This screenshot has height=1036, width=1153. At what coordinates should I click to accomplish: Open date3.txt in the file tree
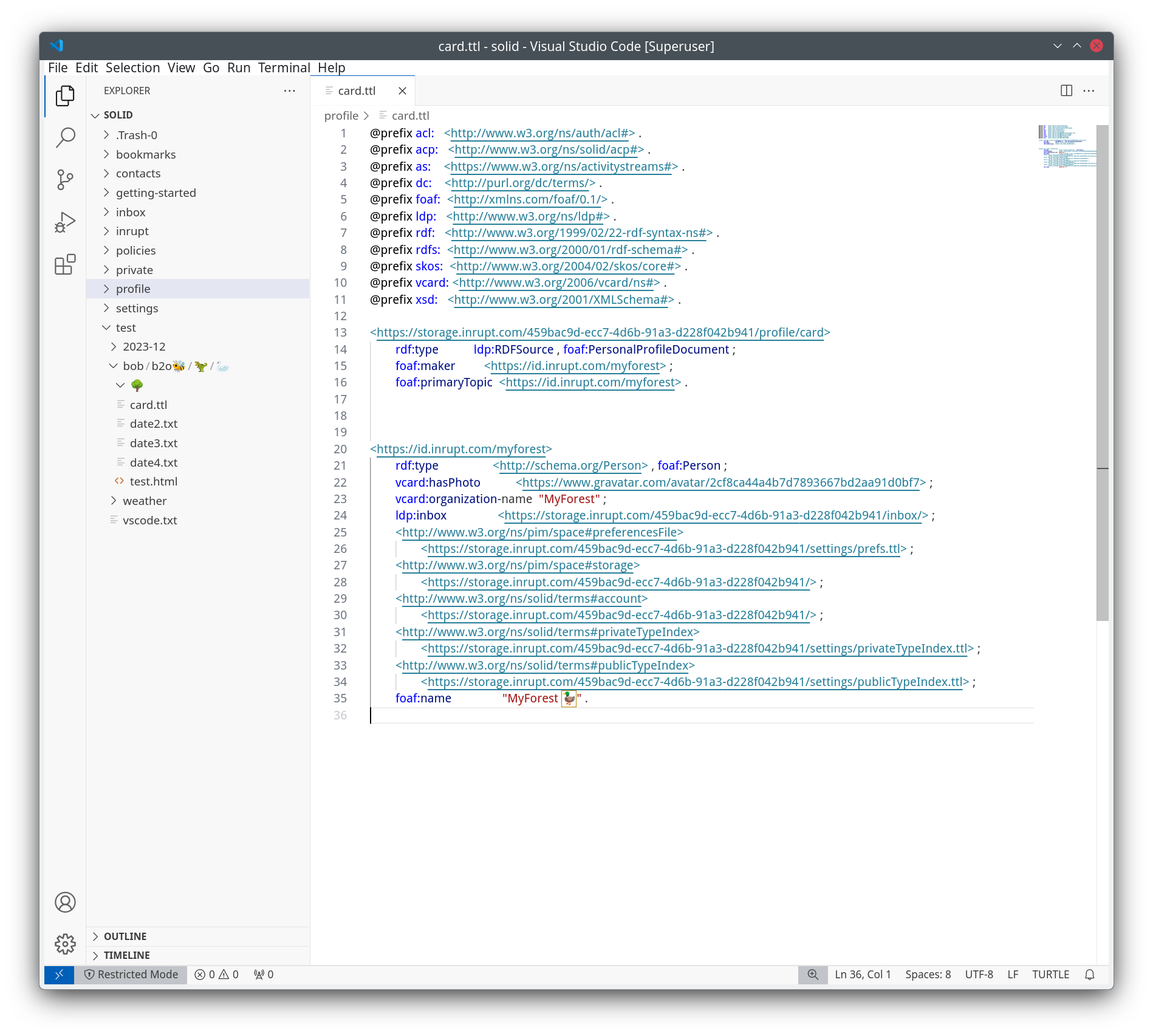(x=198, y=443)
